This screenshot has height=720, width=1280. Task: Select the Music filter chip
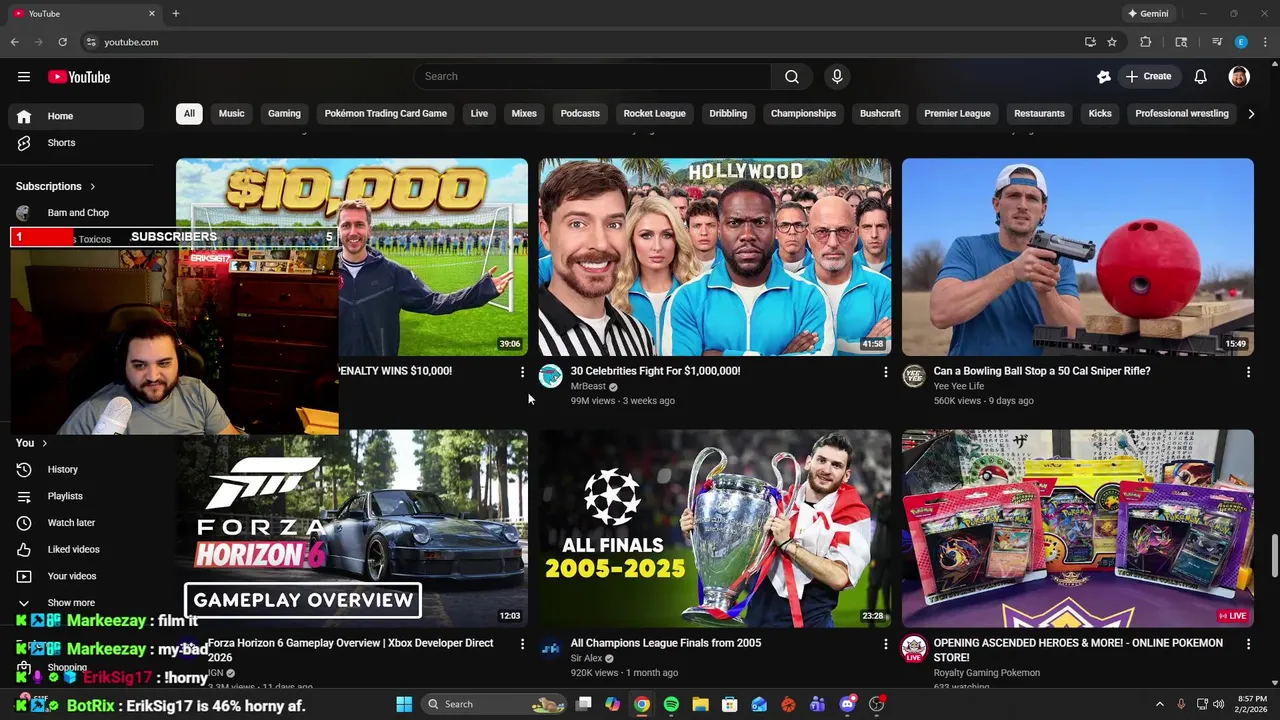click(231, 114)
